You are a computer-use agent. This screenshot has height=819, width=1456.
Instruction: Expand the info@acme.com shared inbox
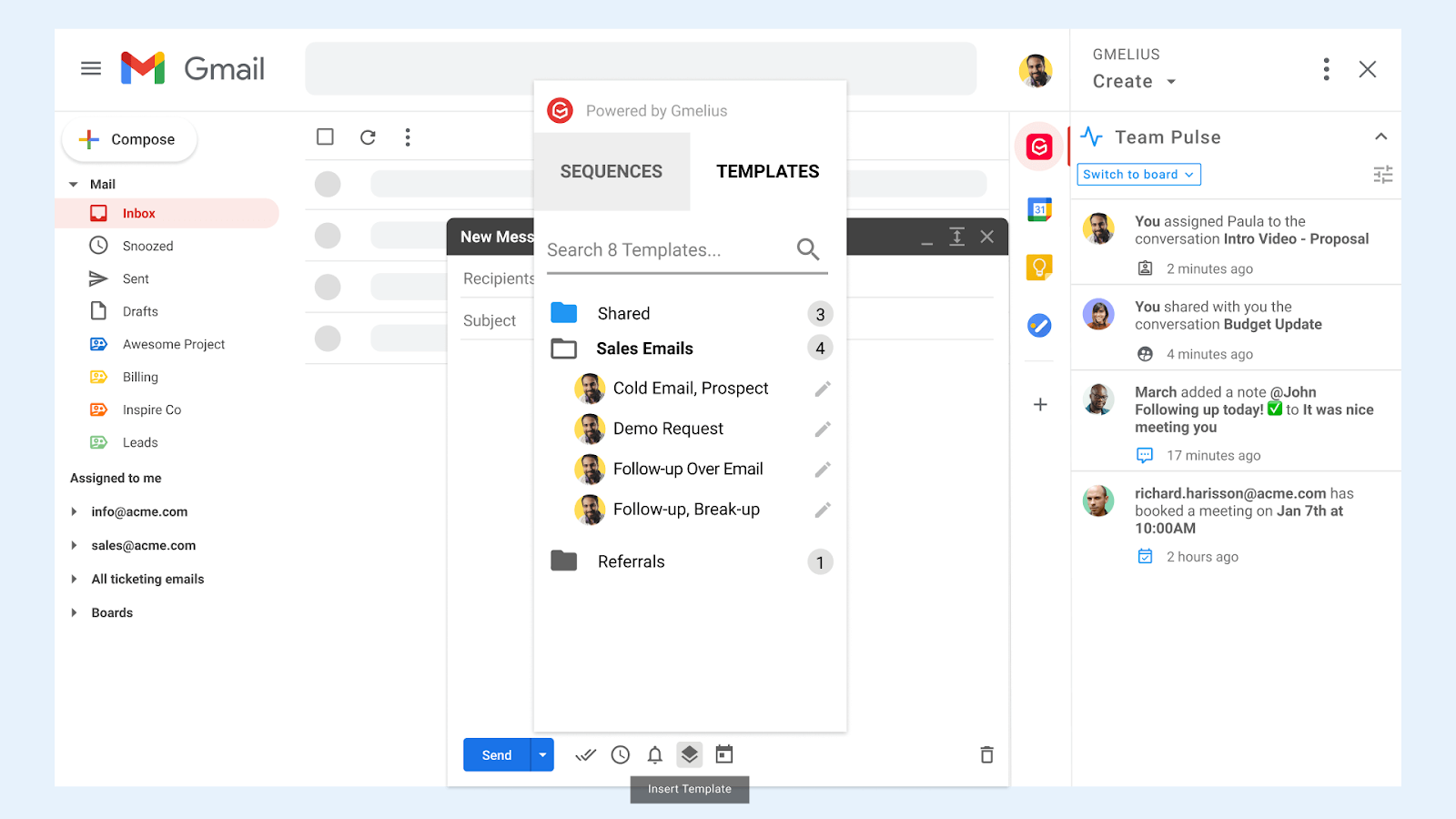75,511
